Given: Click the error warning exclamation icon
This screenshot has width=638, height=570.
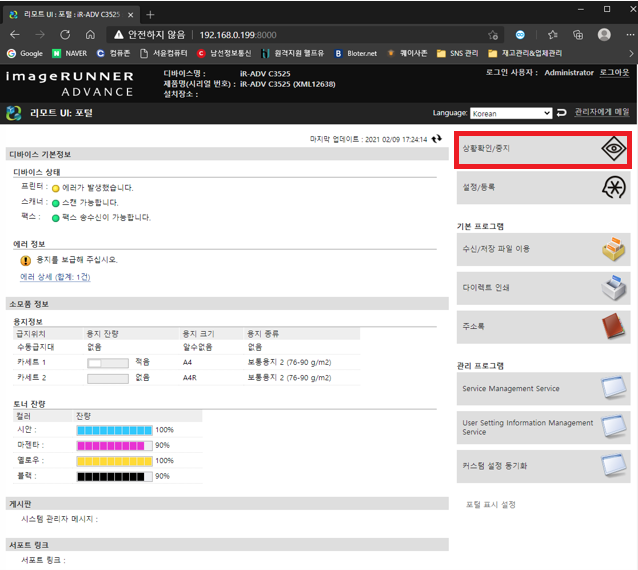Looking at the screenshot, I should click(26, 260).
